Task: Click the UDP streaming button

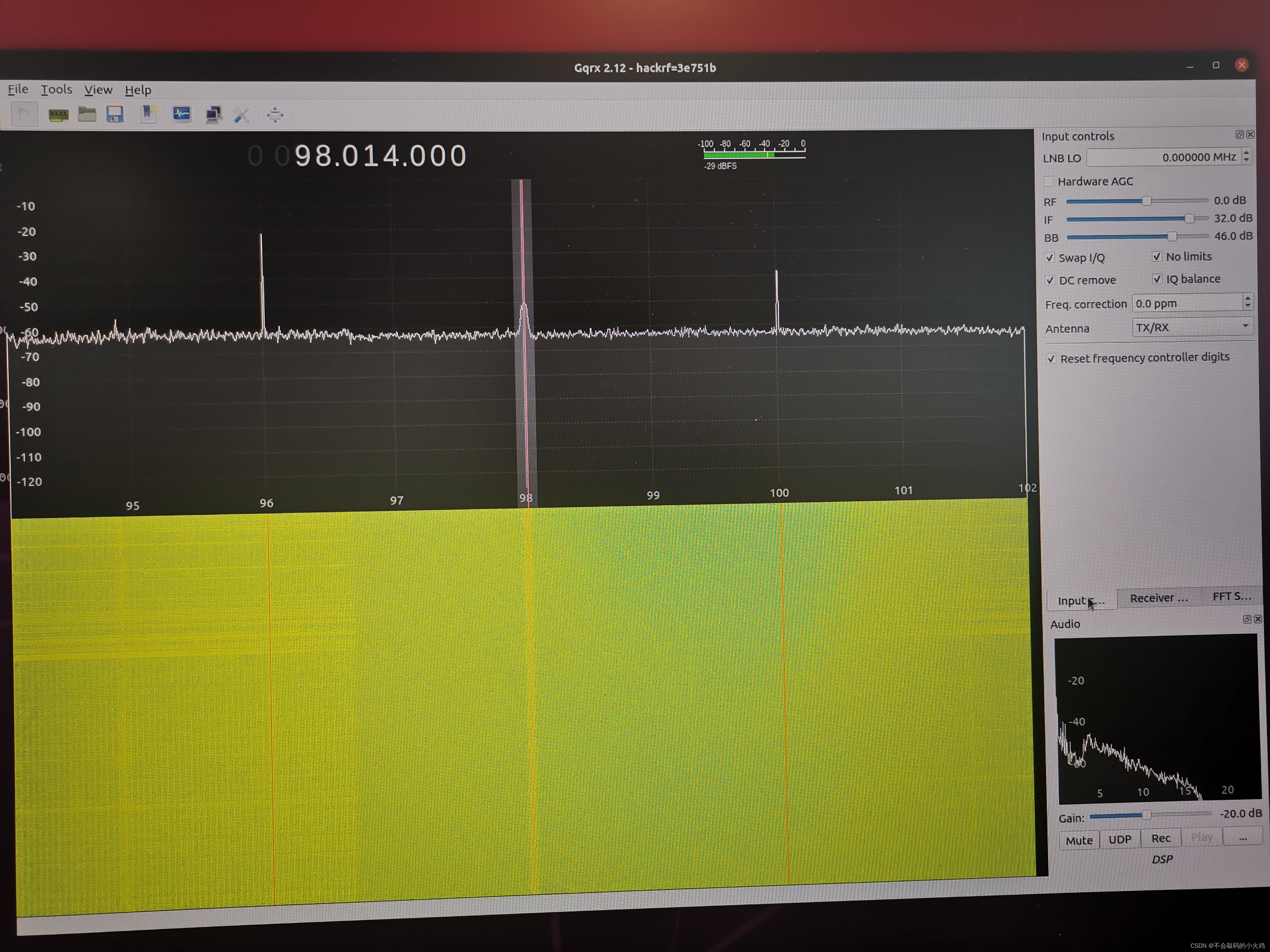Action: (x=1120, y=839)
